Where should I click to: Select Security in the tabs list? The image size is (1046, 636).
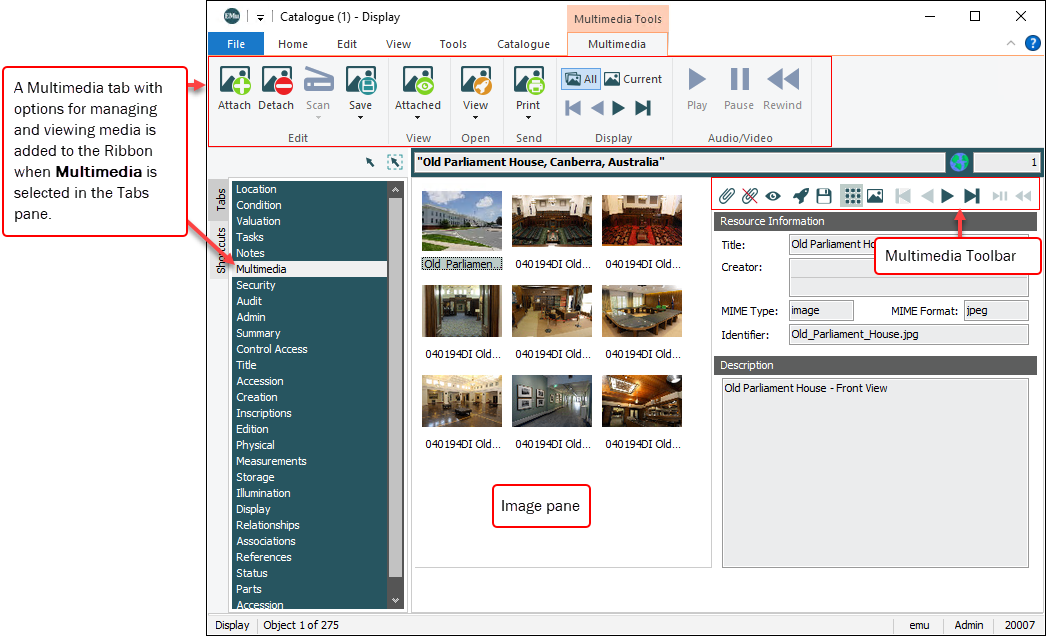point(256,285)
